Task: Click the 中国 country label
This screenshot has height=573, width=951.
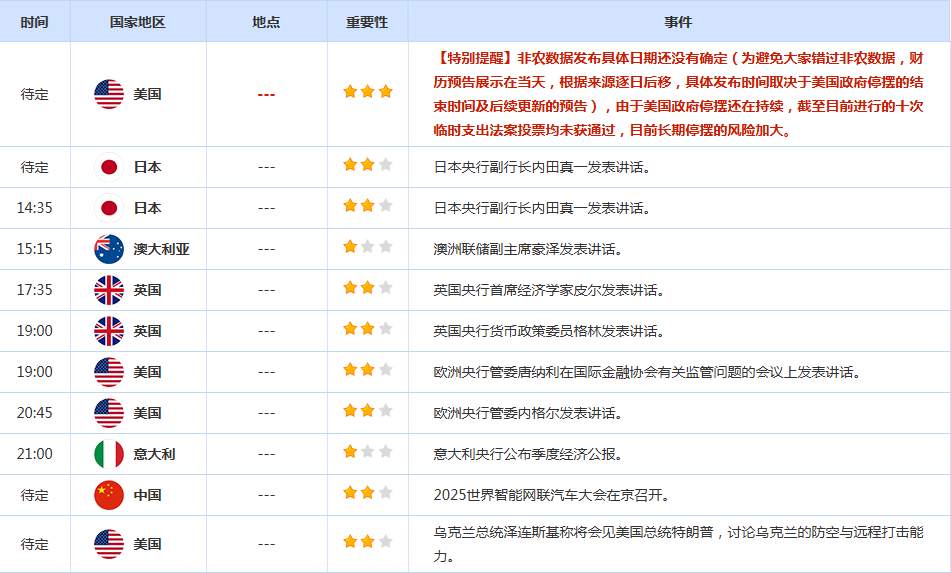Action: [147, 495]
